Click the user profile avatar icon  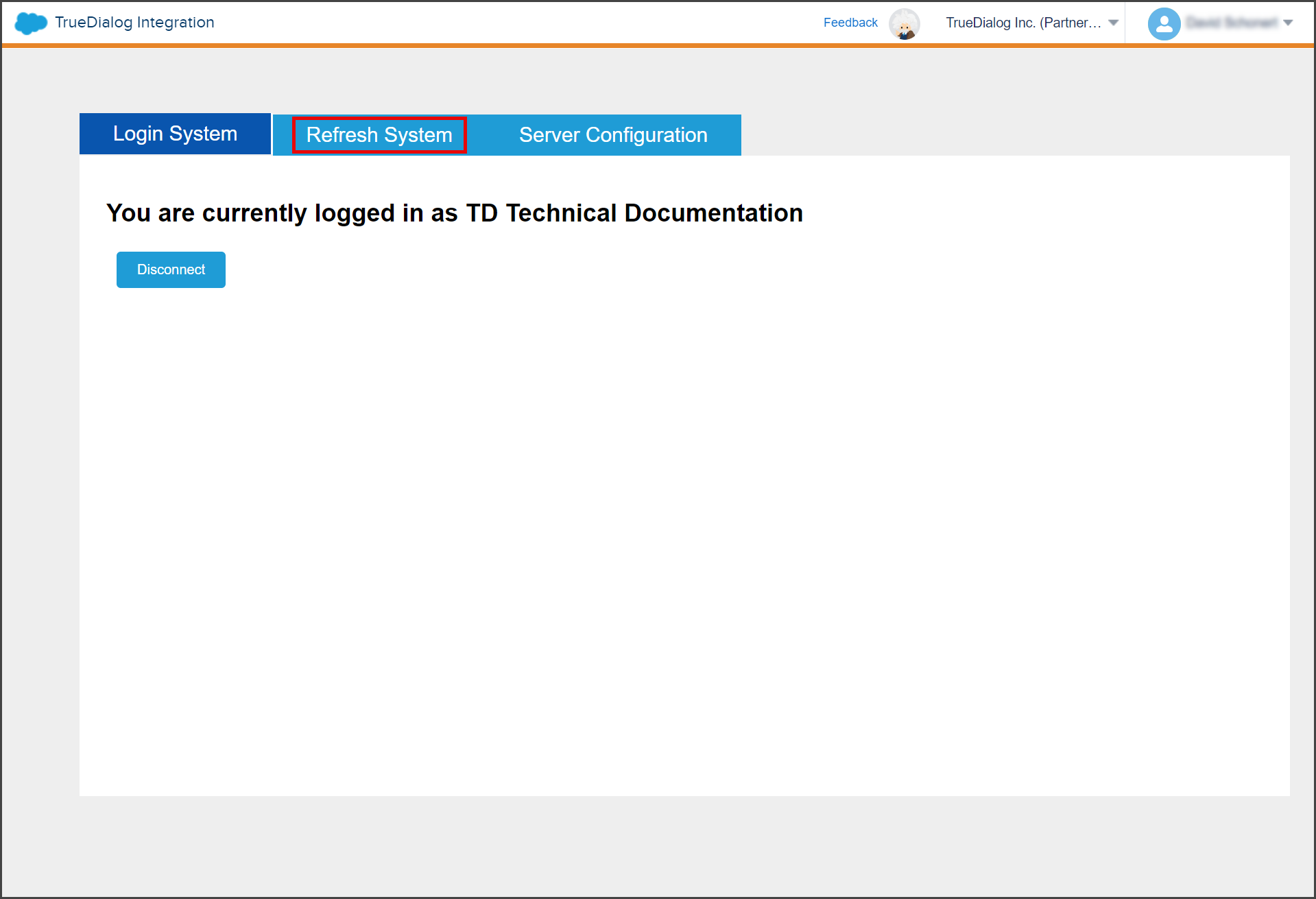pos(1164,24)
